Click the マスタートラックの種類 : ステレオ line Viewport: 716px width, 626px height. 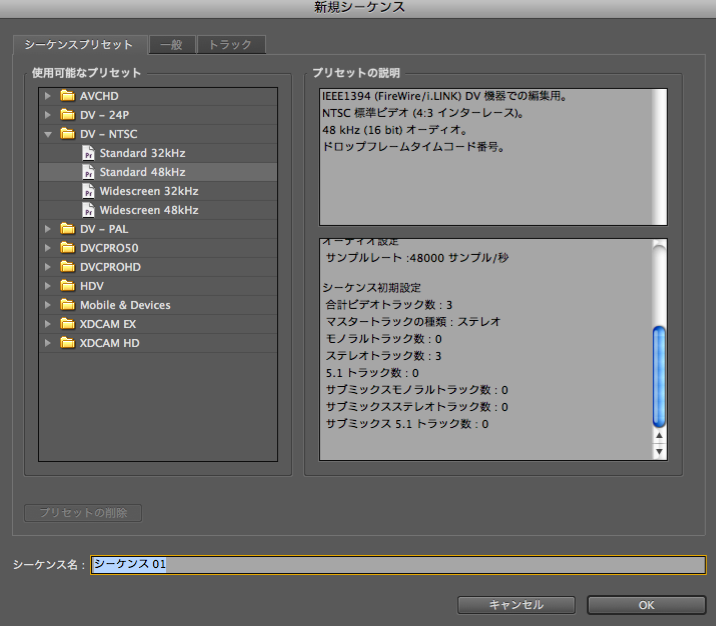coord(413,322)
